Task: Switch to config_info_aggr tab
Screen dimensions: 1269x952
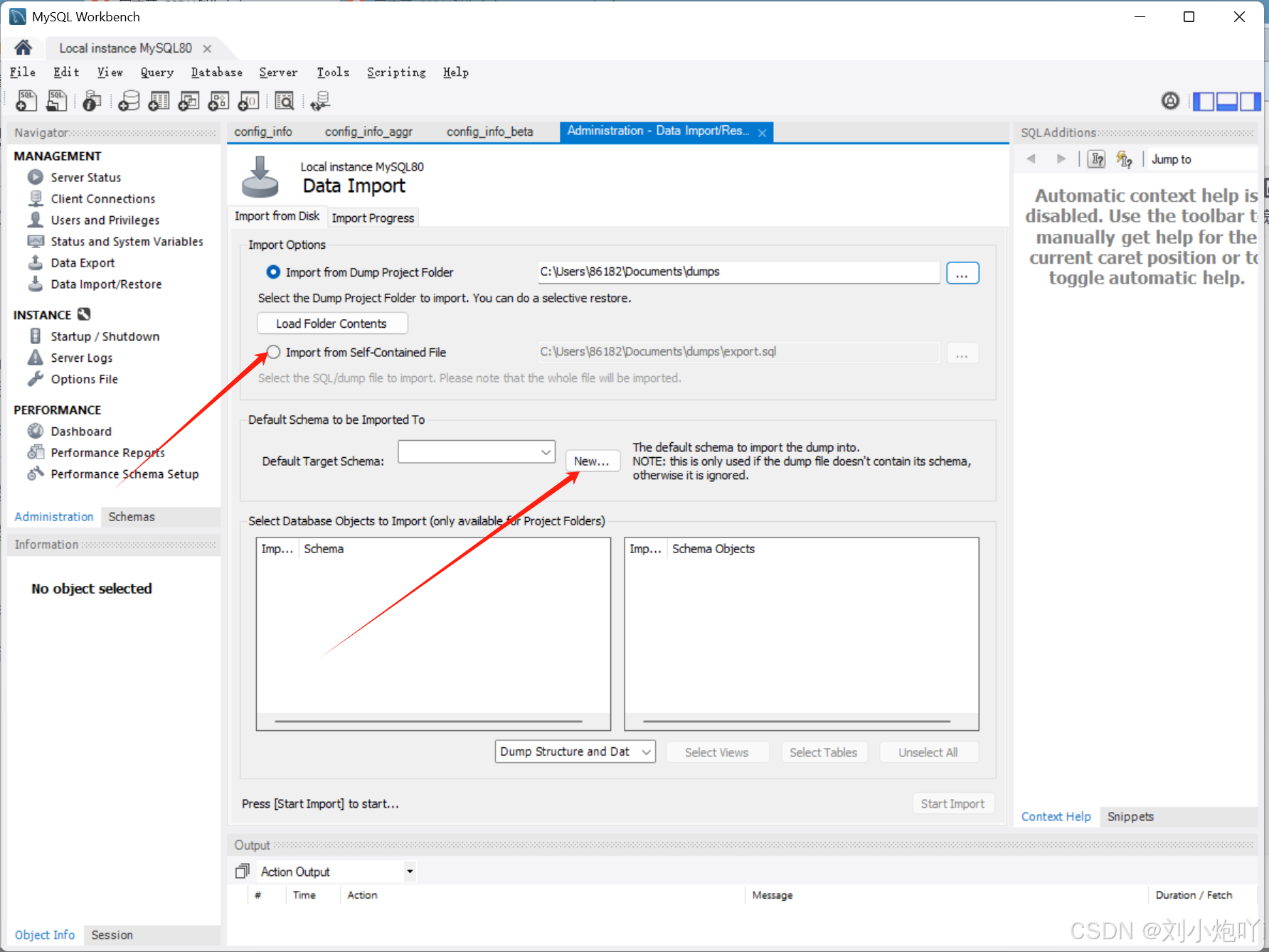Action: pos(368,132)
